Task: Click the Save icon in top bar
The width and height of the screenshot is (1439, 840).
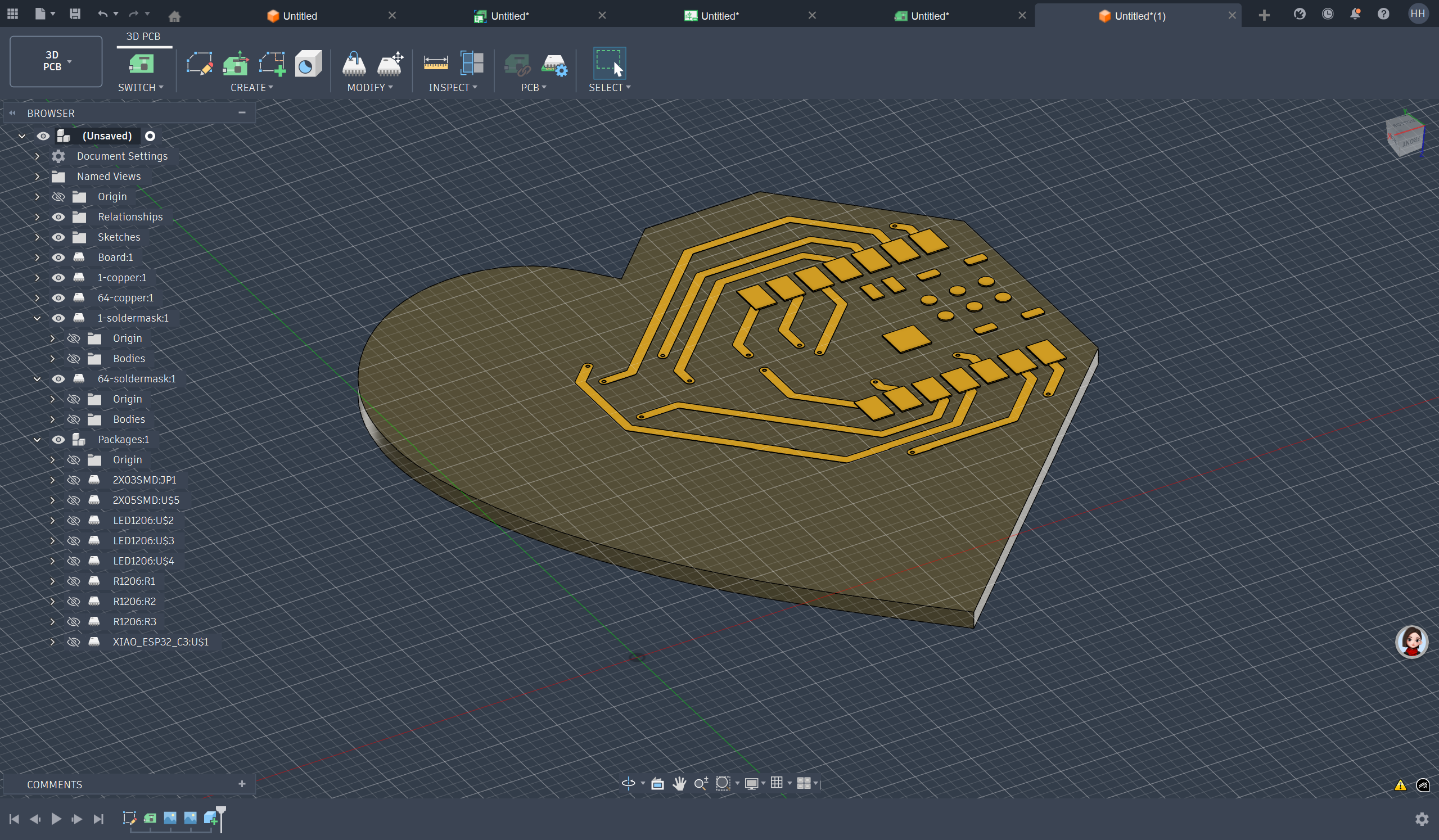Action: [x=75, y=13]
